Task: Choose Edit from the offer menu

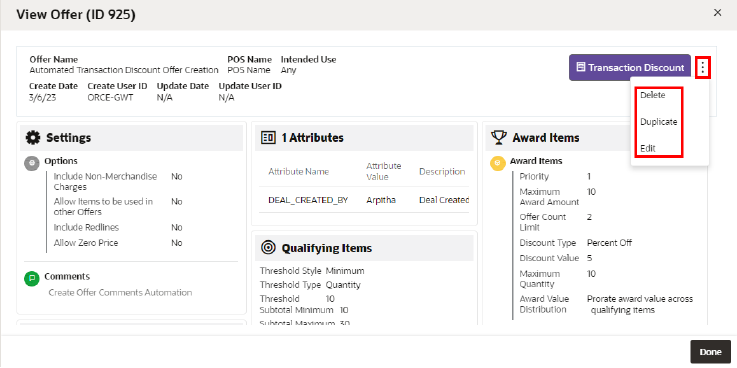Action: tap(648, 149)
